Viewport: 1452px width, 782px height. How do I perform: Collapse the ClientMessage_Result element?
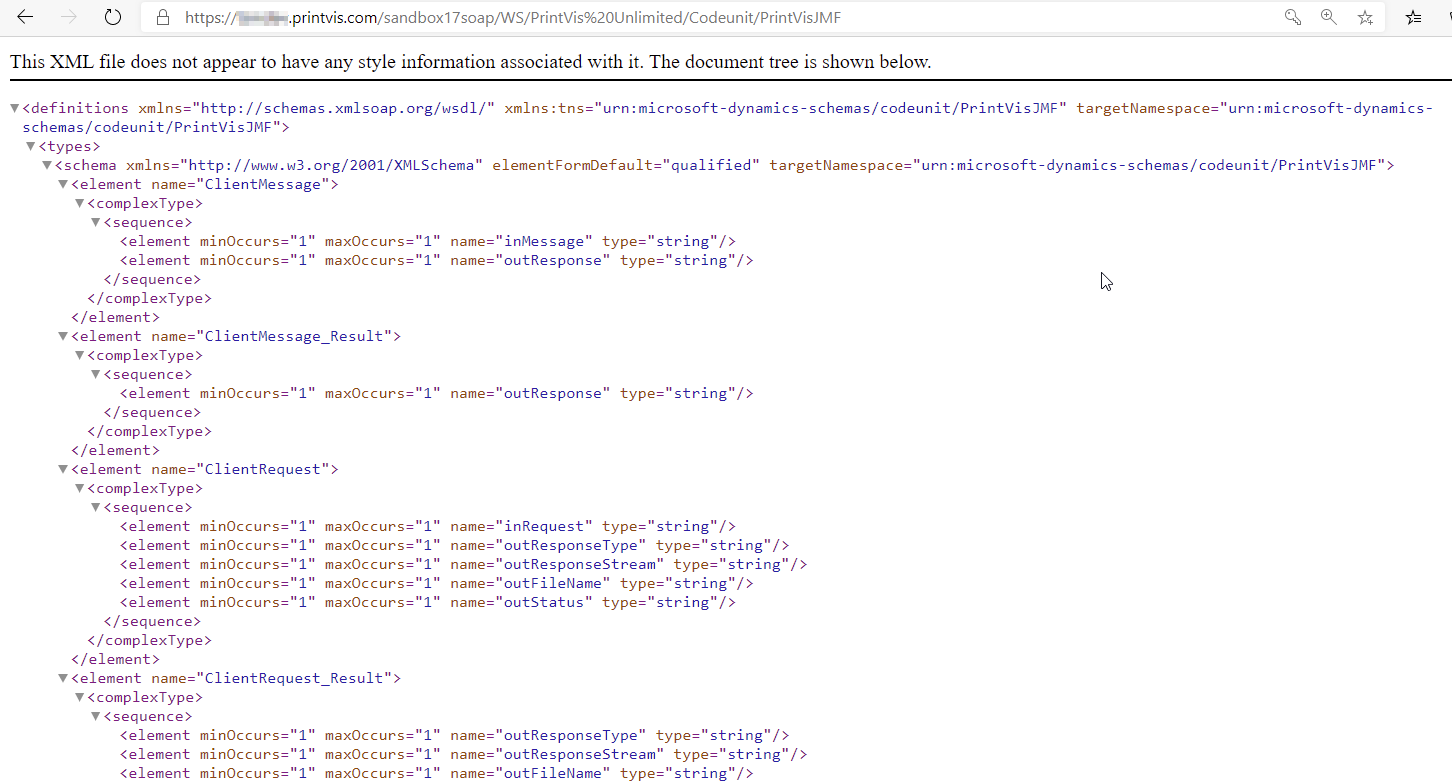click(63, 337)
